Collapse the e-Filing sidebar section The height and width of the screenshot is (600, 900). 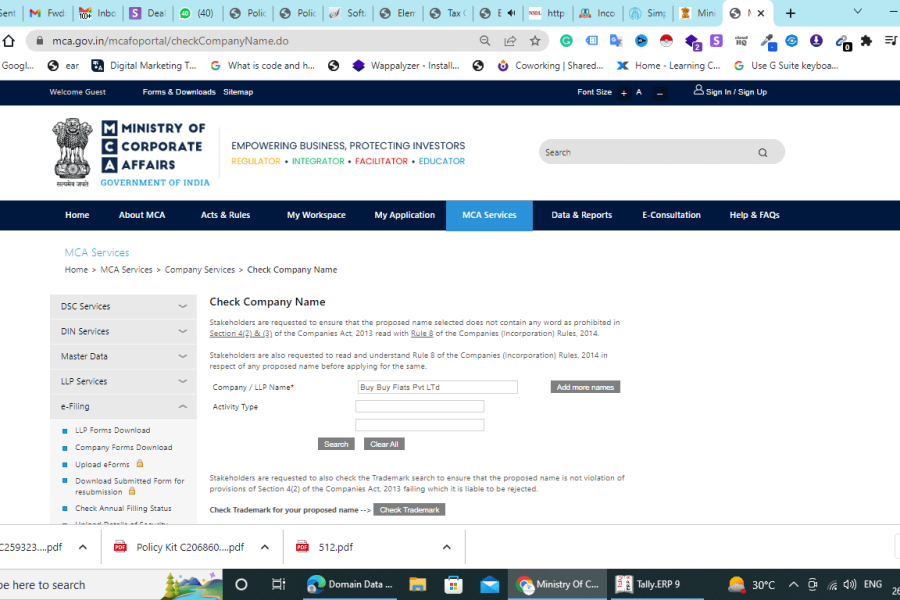pos(123,407)
